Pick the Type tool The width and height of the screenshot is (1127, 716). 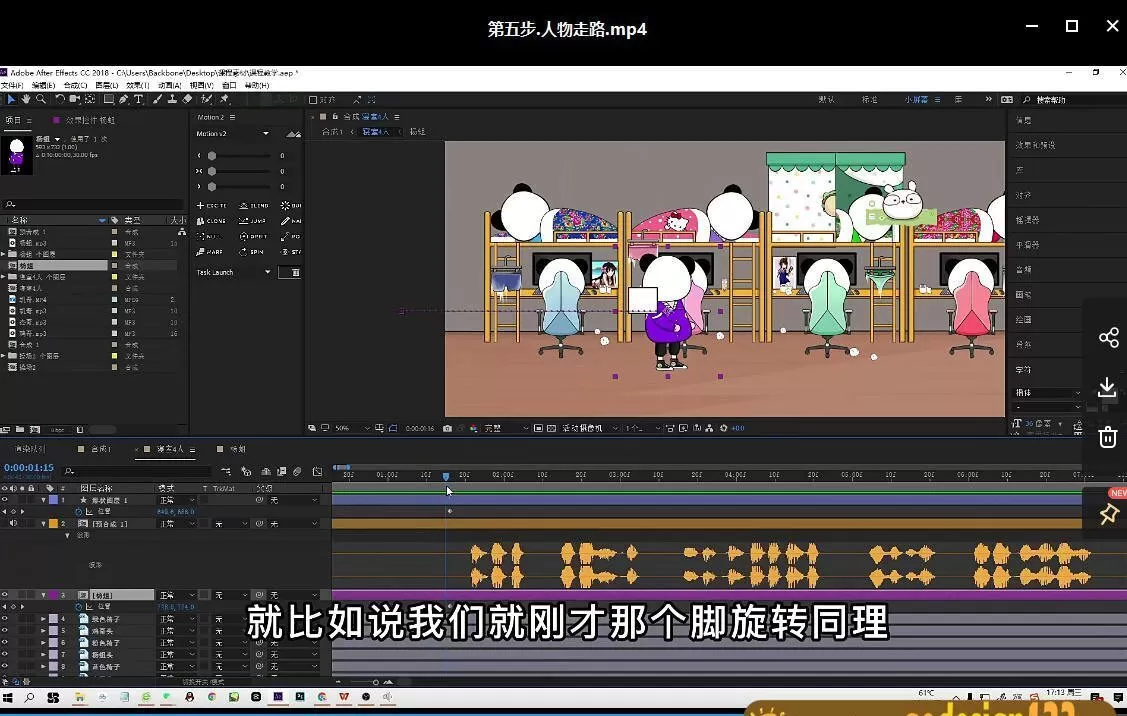[138, 99]
